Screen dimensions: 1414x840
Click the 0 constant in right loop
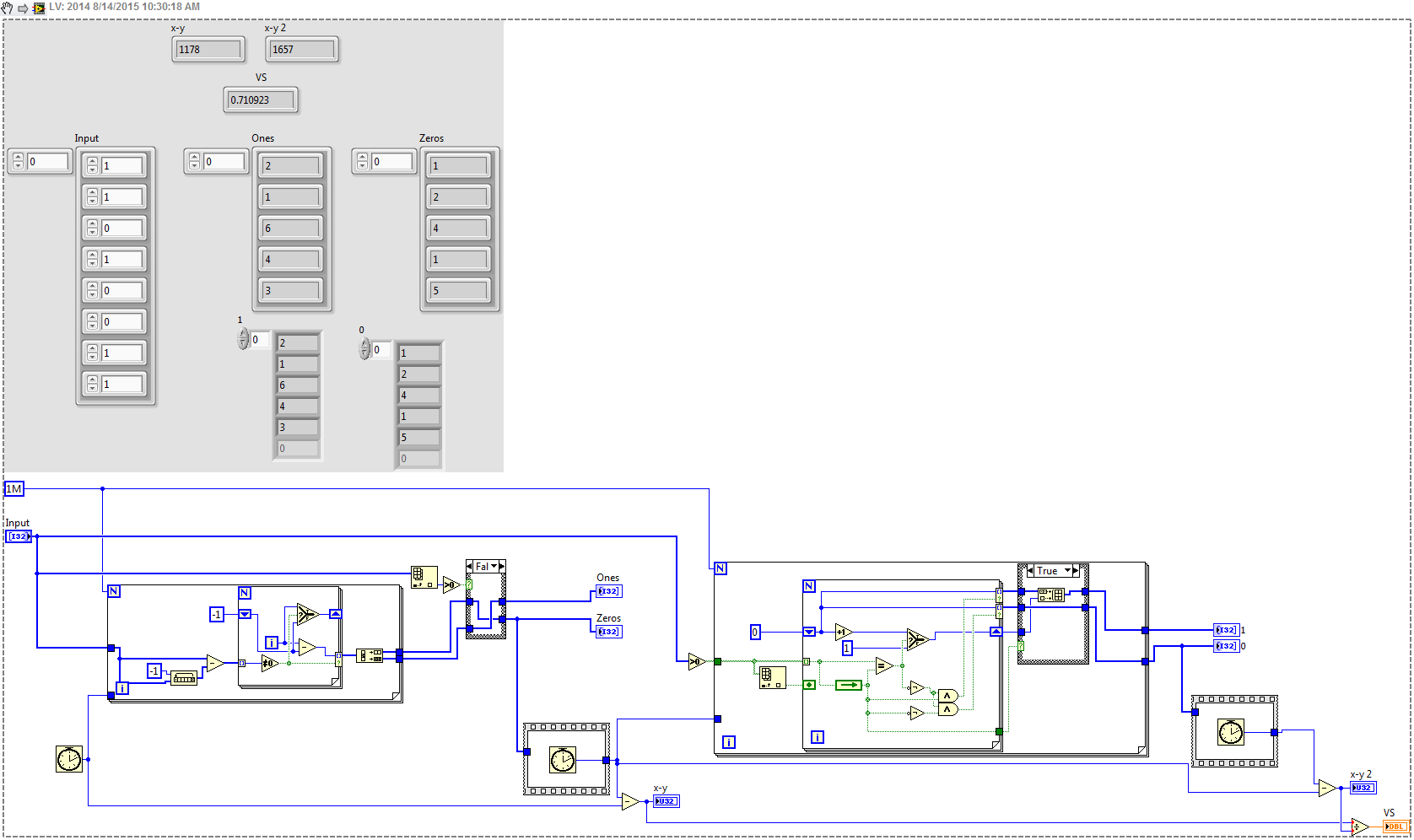coord(755,632)
